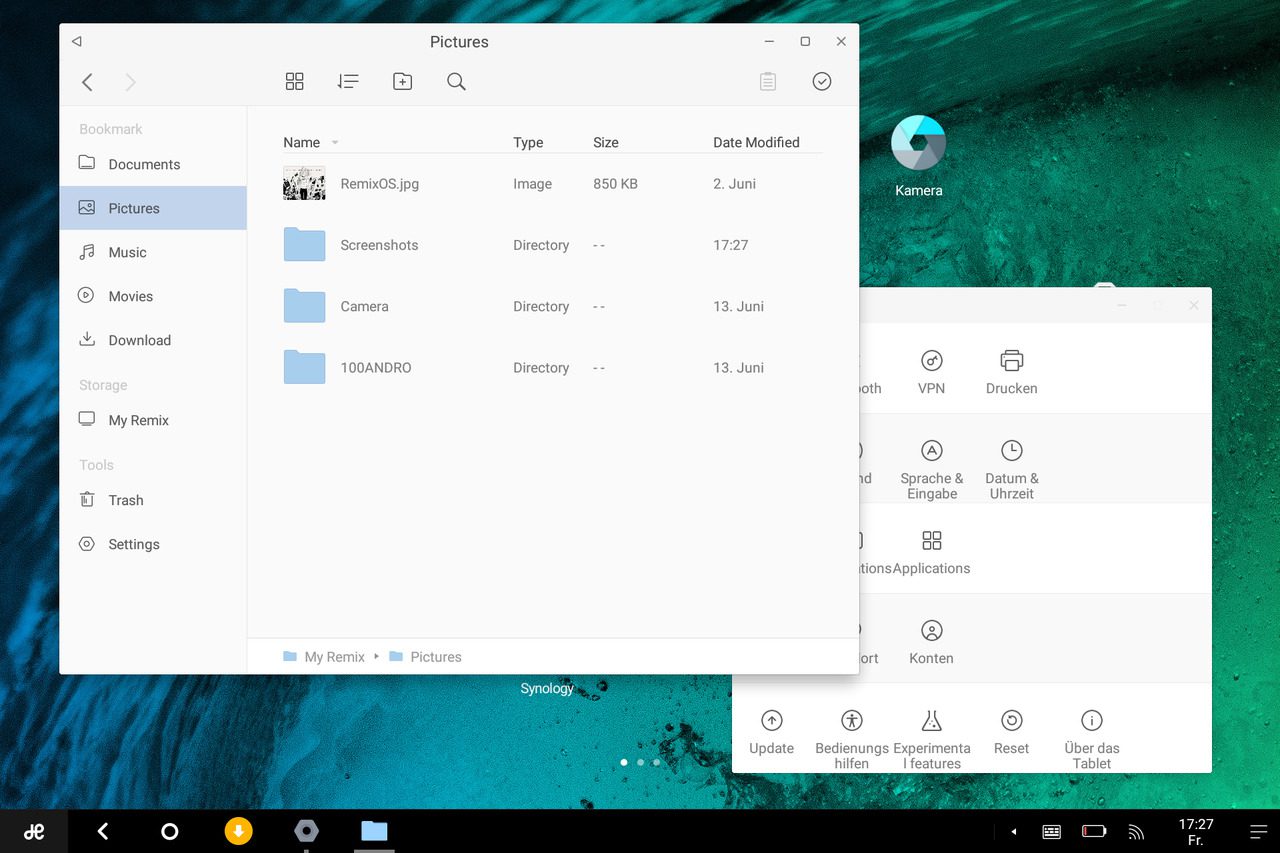
Task: Switch to the settings app in taskbar
Action: coord(306,831)
